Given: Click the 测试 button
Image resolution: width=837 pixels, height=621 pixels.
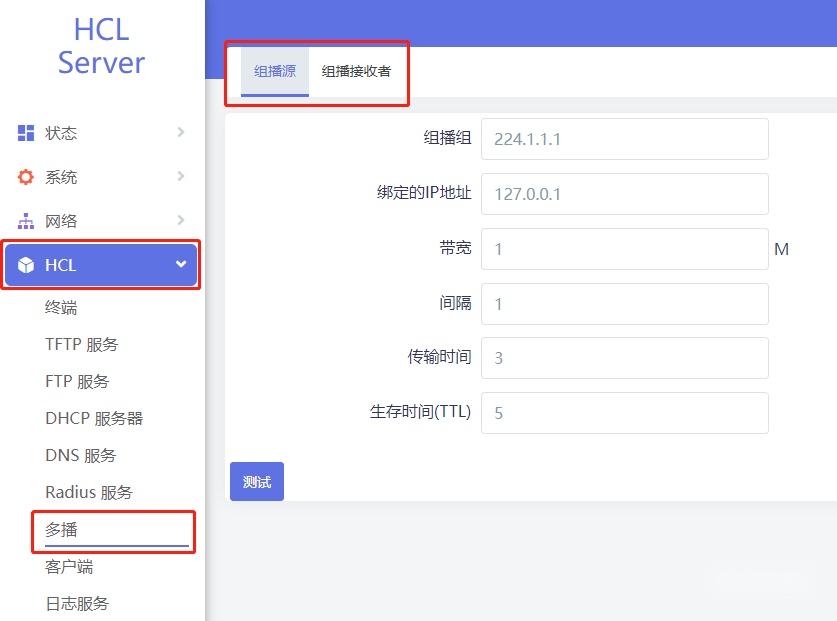Looking at the screenshot, I should pyautogui.click(x=256, y=481).
